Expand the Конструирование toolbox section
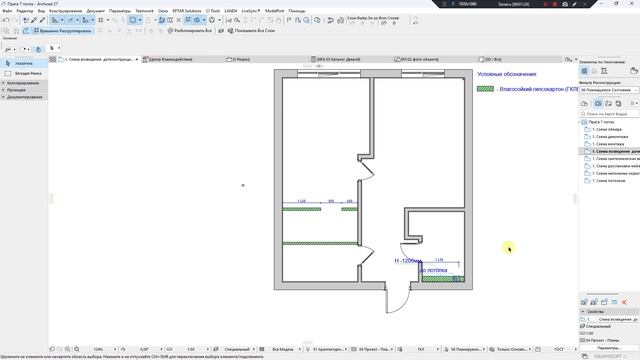Viewport: 640px width, 360px height. [x=24, y=83]
